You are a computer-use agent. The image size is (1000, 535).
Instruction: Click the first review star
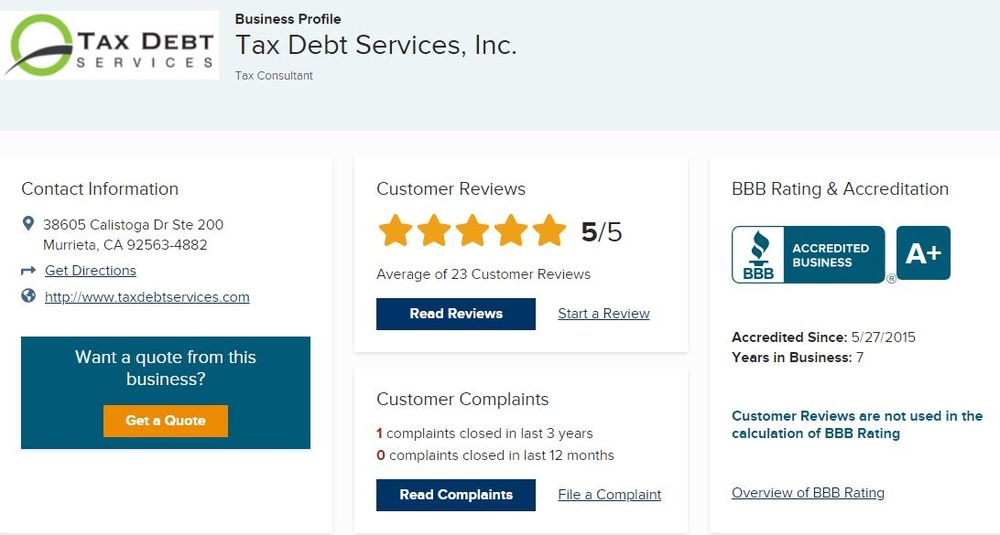coord(396,230)
